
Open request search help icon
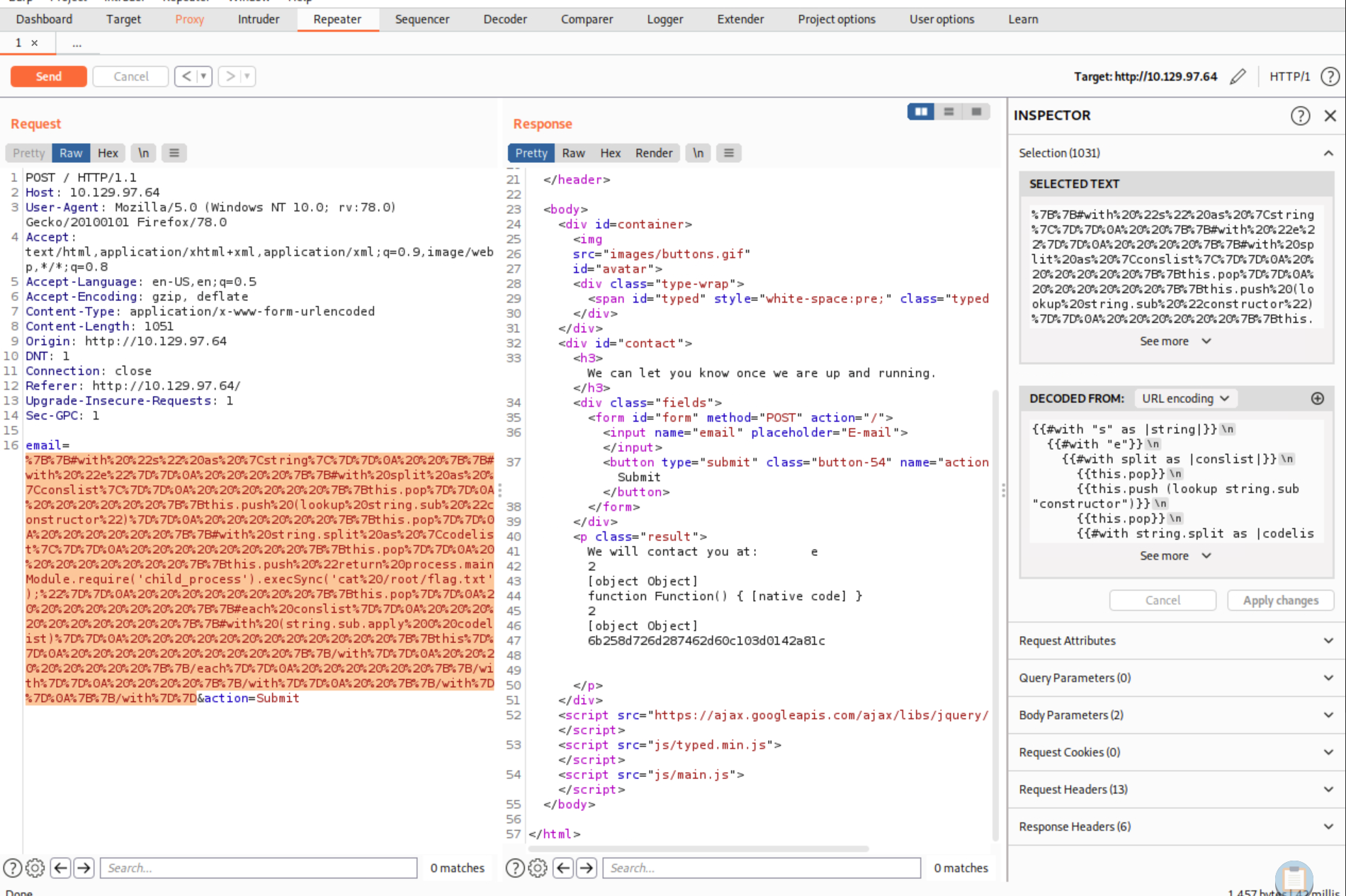click(x=13, y=868)
